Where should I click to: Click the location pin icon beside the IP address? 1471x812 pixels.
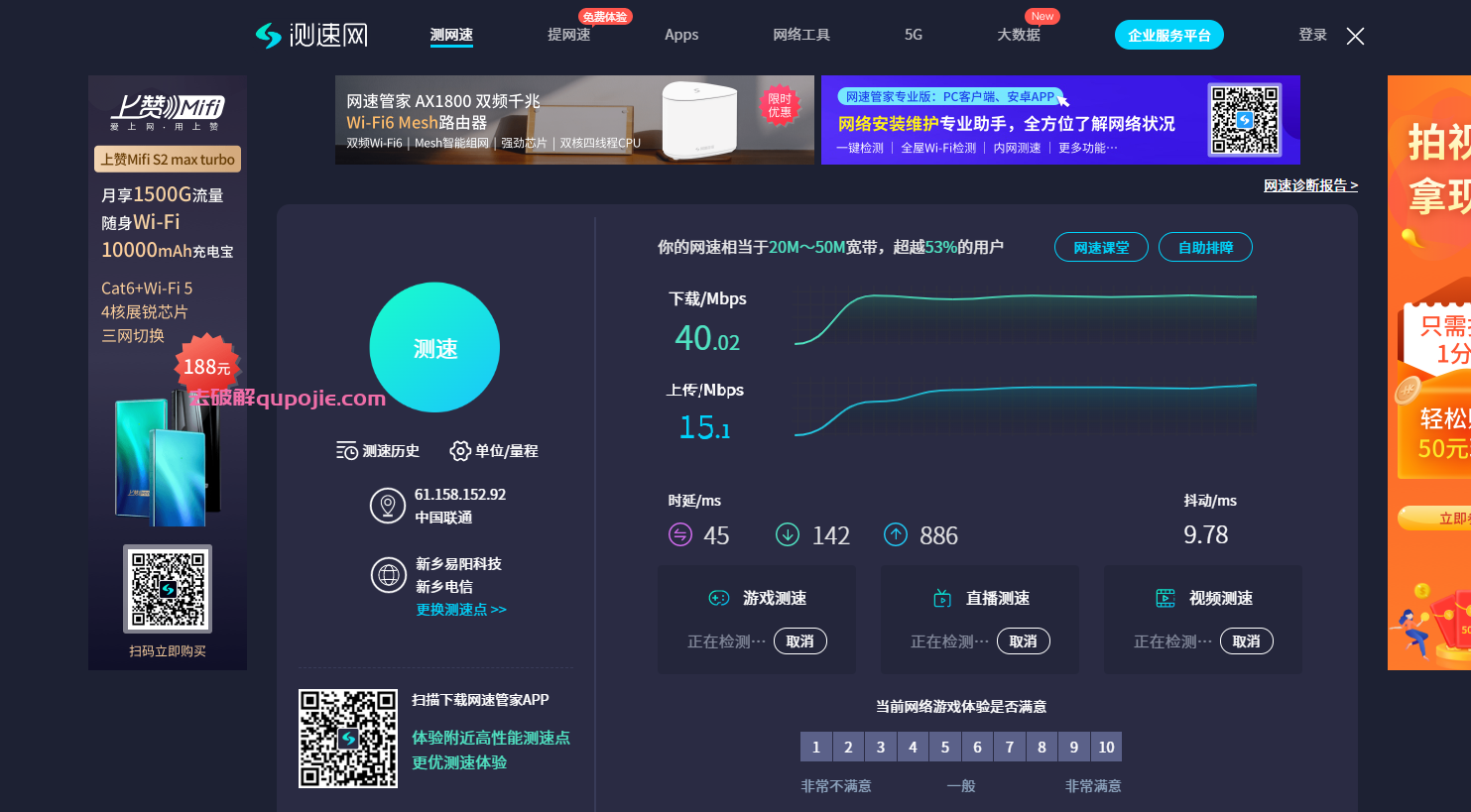click(387, 506)
